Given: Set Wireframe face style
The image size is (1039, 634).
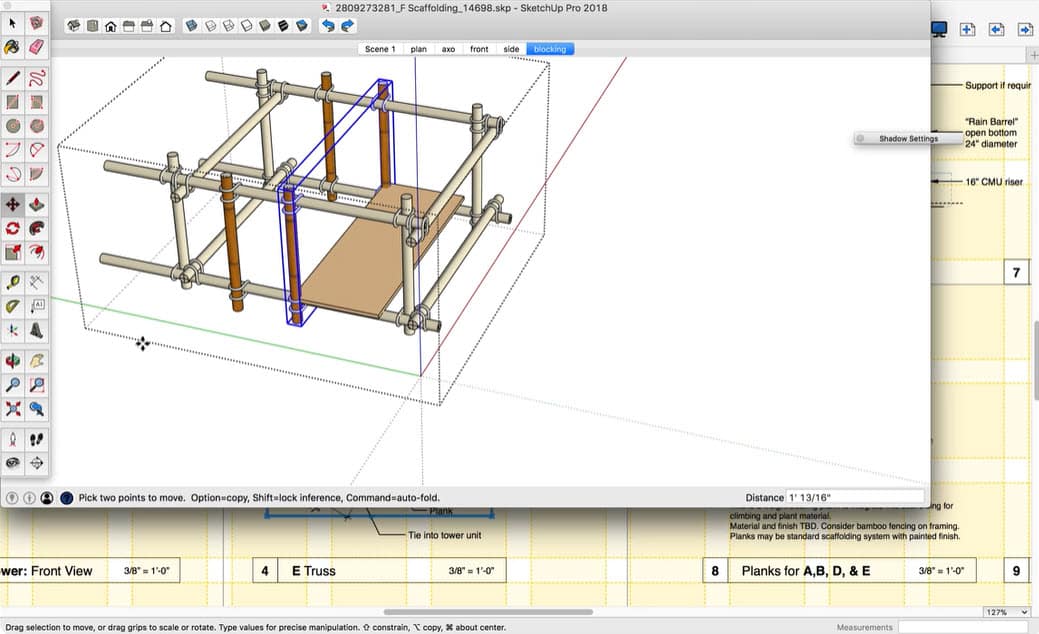Looking at the screenshot, I should coord(229,26).
